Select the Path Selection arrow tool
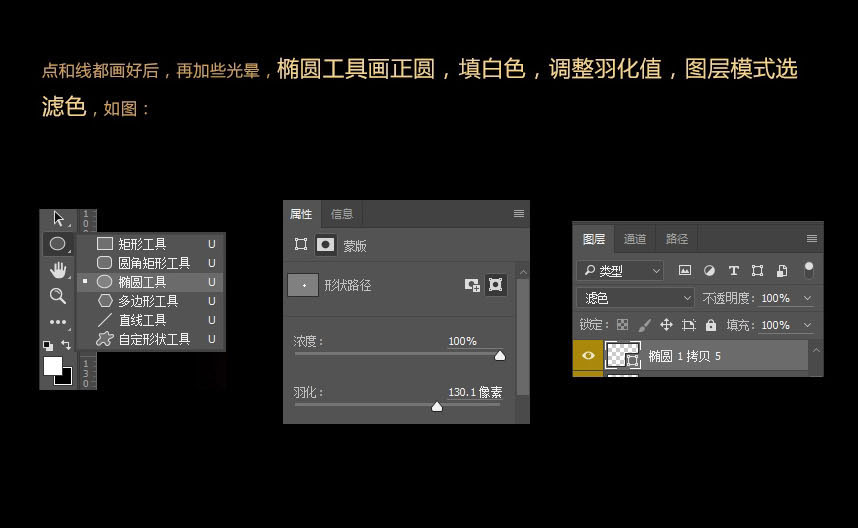The width and height of the screenshot is (858, 528). pyautogui.click(x=59, y=219)
